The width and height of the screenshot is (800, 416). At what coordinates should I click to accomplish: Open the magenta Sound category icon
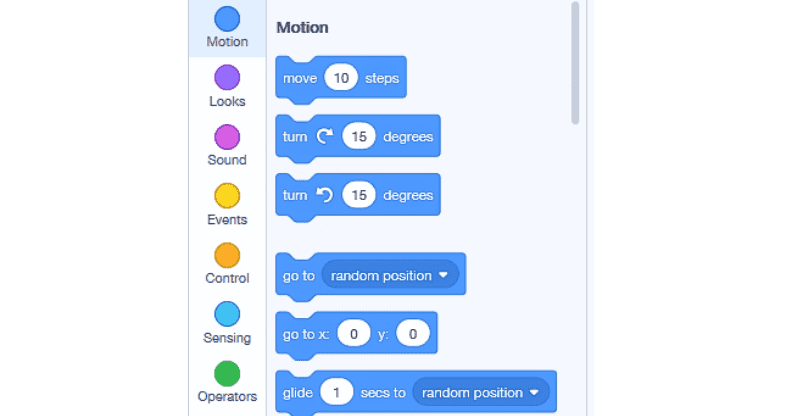click(227, 137)
